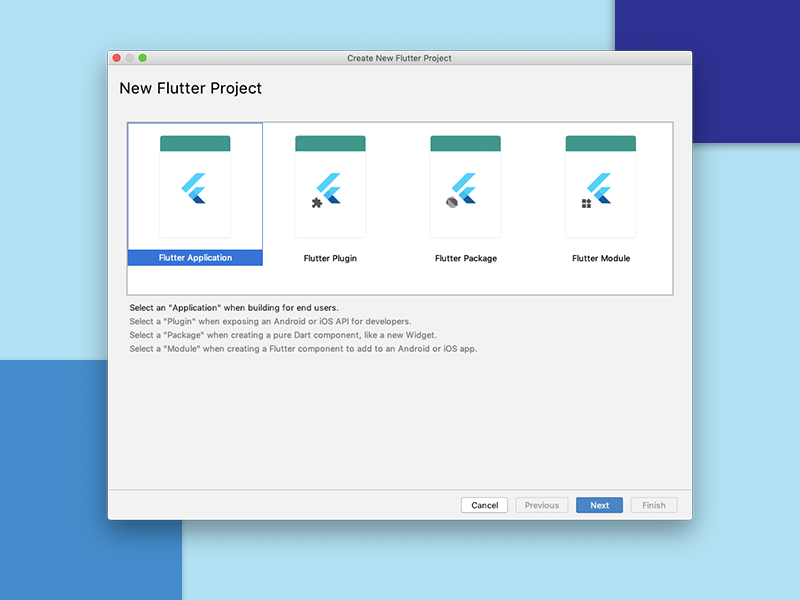Click the Module hint about adding Flutter component
Image resolution: width=800 pixels, height=600 pixels.
click(303, 349)
